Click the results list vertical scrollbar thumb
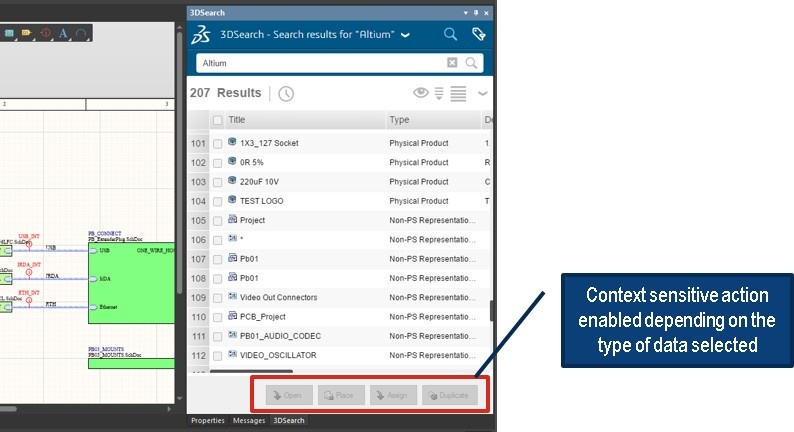 (x=491, y=310)
